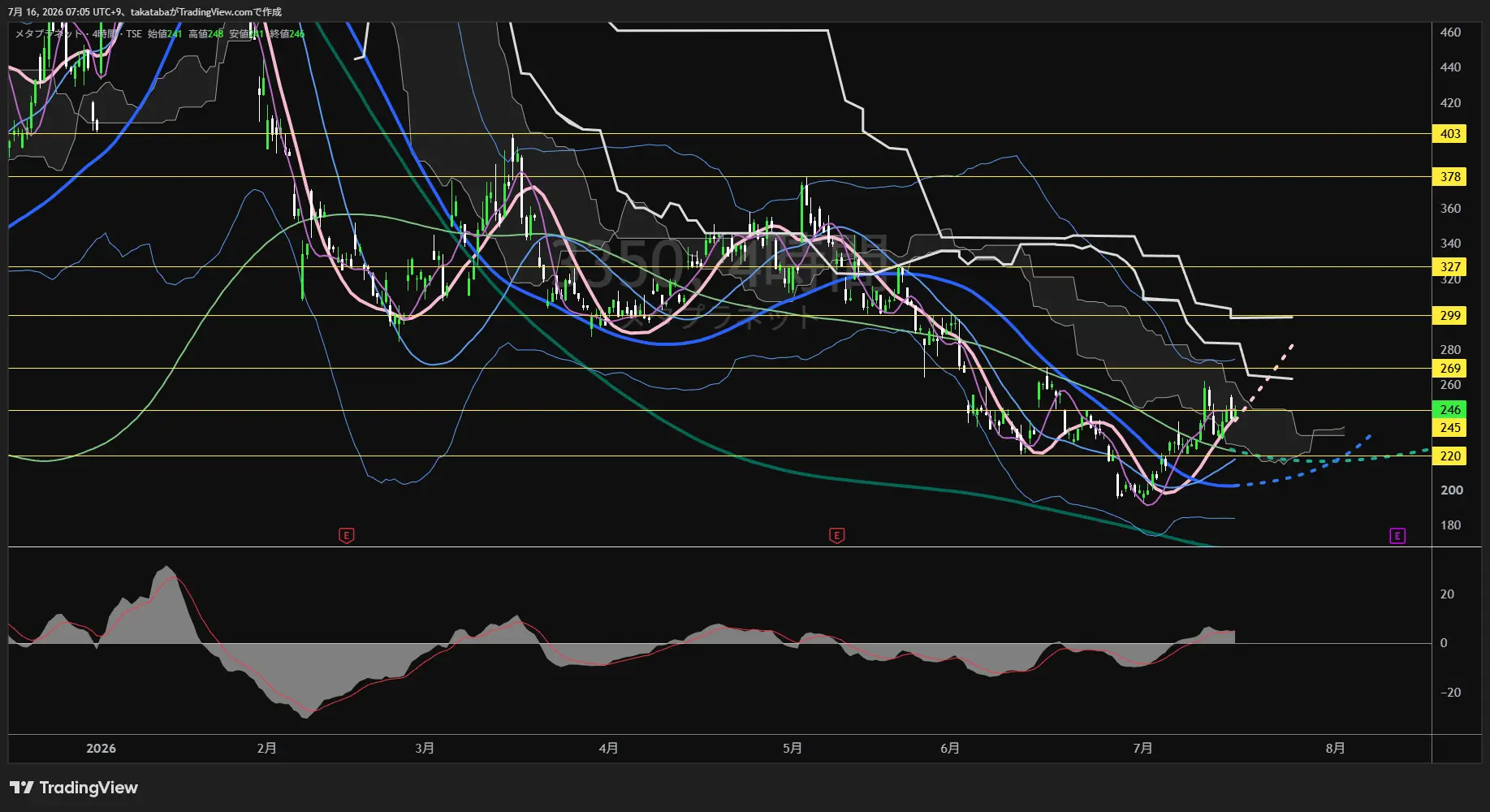Select the 403 yellow price label
This screenshot has height=812, width=1490.
click(1450, 134)
